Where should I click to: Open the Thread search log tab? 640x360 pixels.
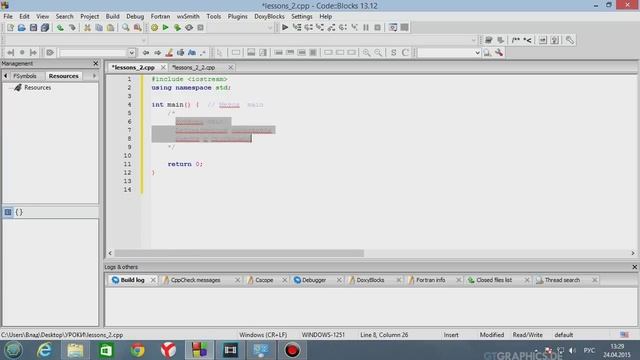click(x=562, y=280)
